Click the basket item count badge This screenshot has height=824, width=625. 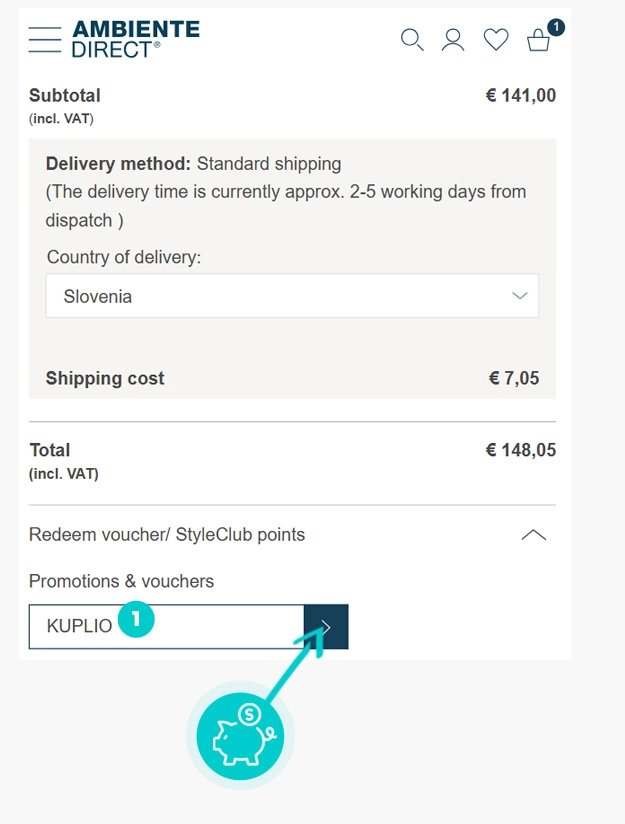(556, 27)
